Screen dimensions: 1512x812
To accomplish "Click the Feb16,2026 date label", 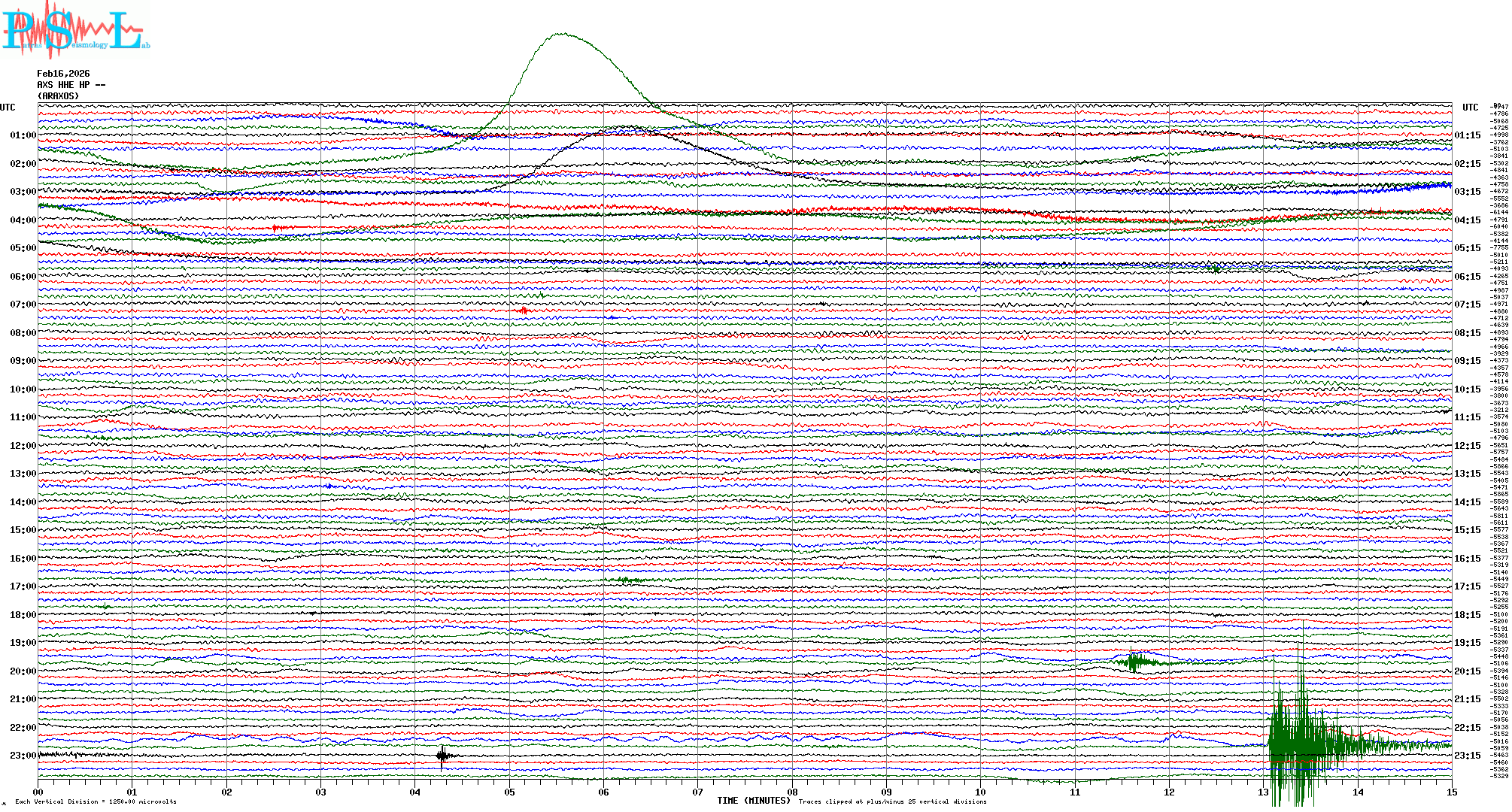I will click(63, 74).
